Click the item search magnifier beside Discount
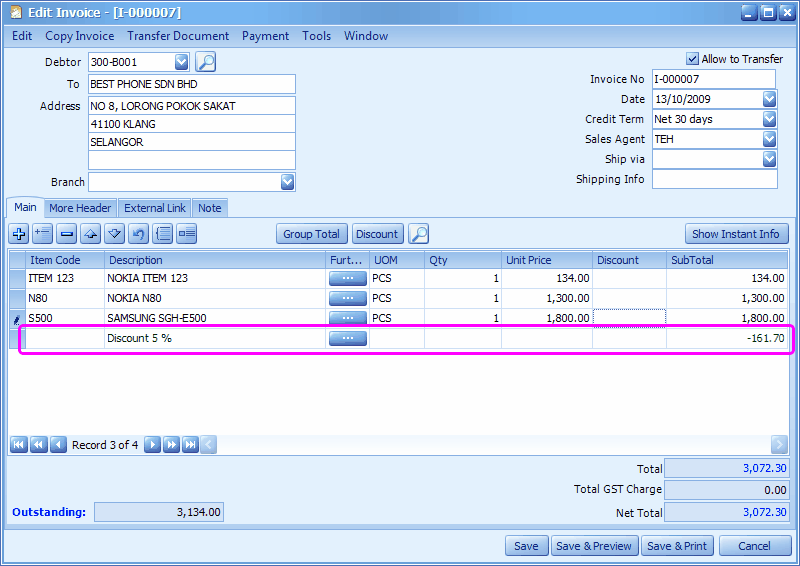 click(x=419, y=234)
